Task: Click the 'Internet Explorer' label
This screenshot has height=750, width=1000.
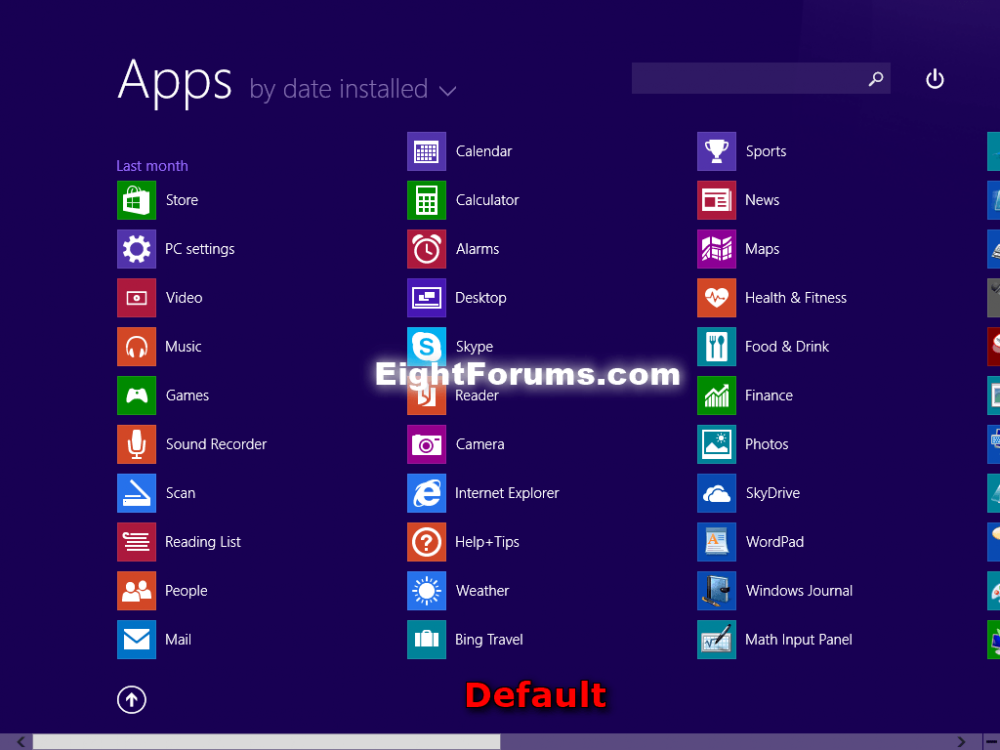Action: (507, 493)
